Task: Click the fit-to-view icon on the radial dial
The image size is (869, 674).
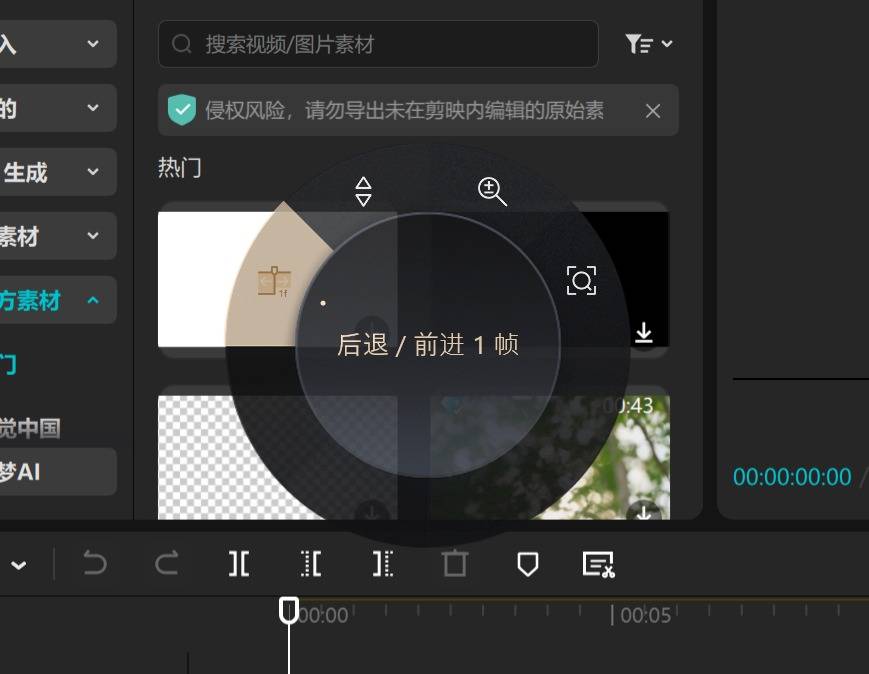Action: point(581,280)
